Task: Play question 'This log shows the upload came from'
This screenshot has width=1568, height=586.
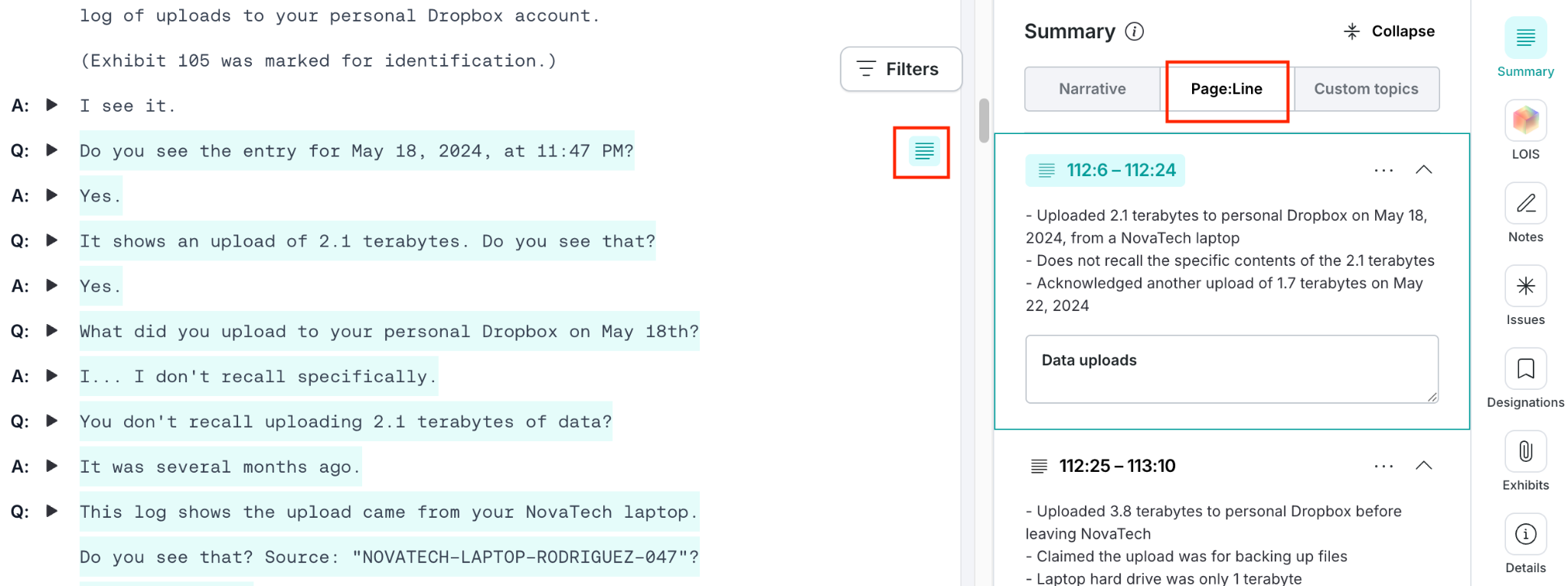Action: point(52,511)
